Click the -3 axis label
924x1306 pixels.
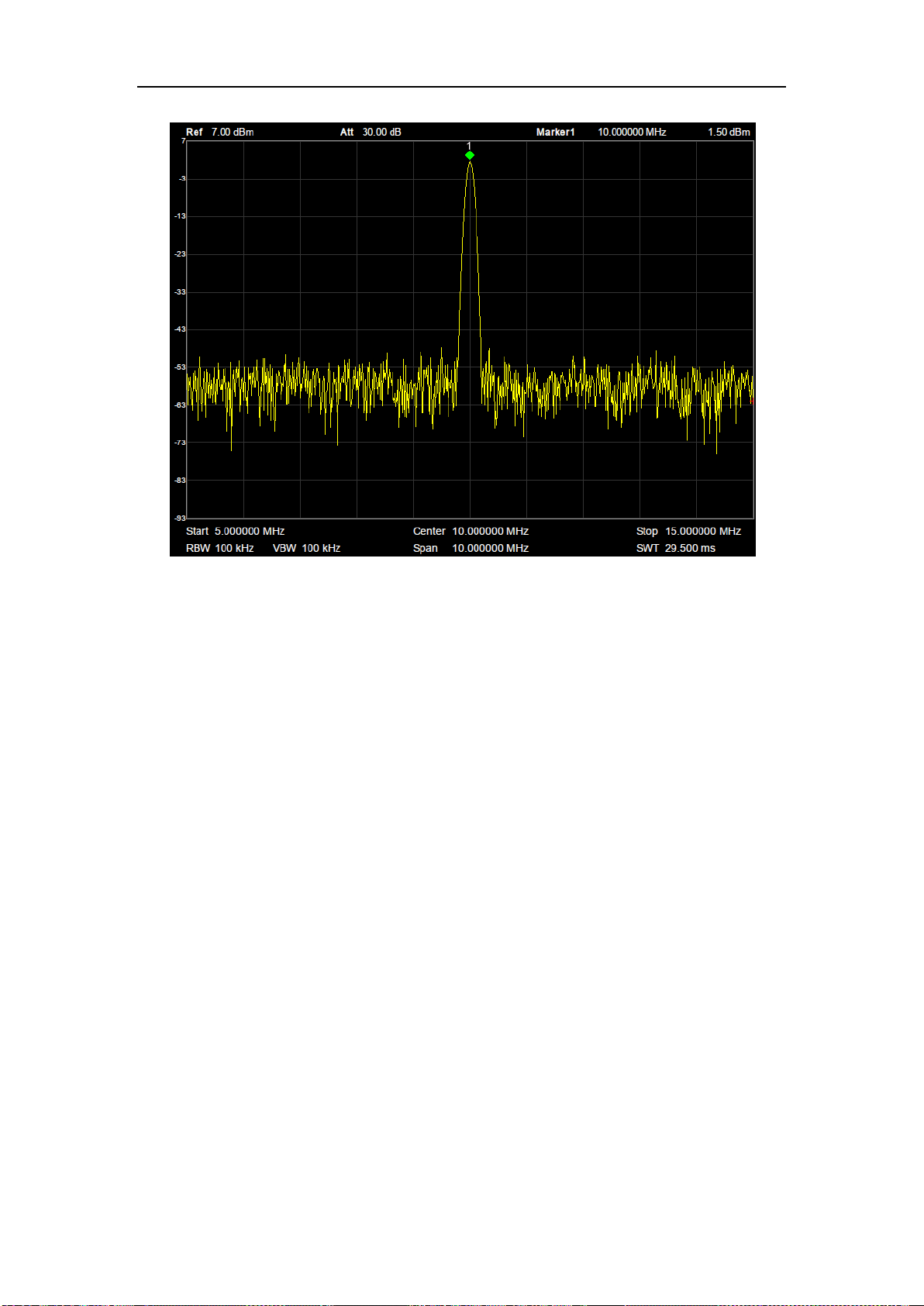pos(181,178)
